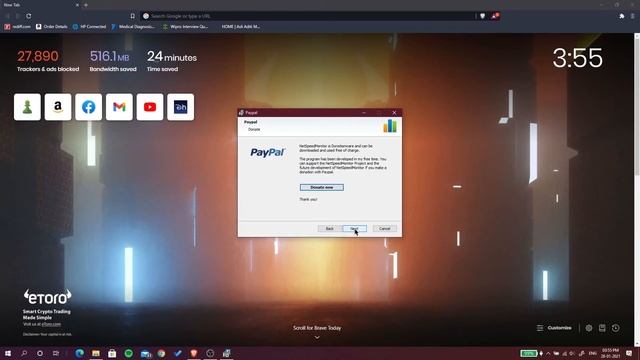
Task: Open the notification center icon
Action: coord(629,353)
